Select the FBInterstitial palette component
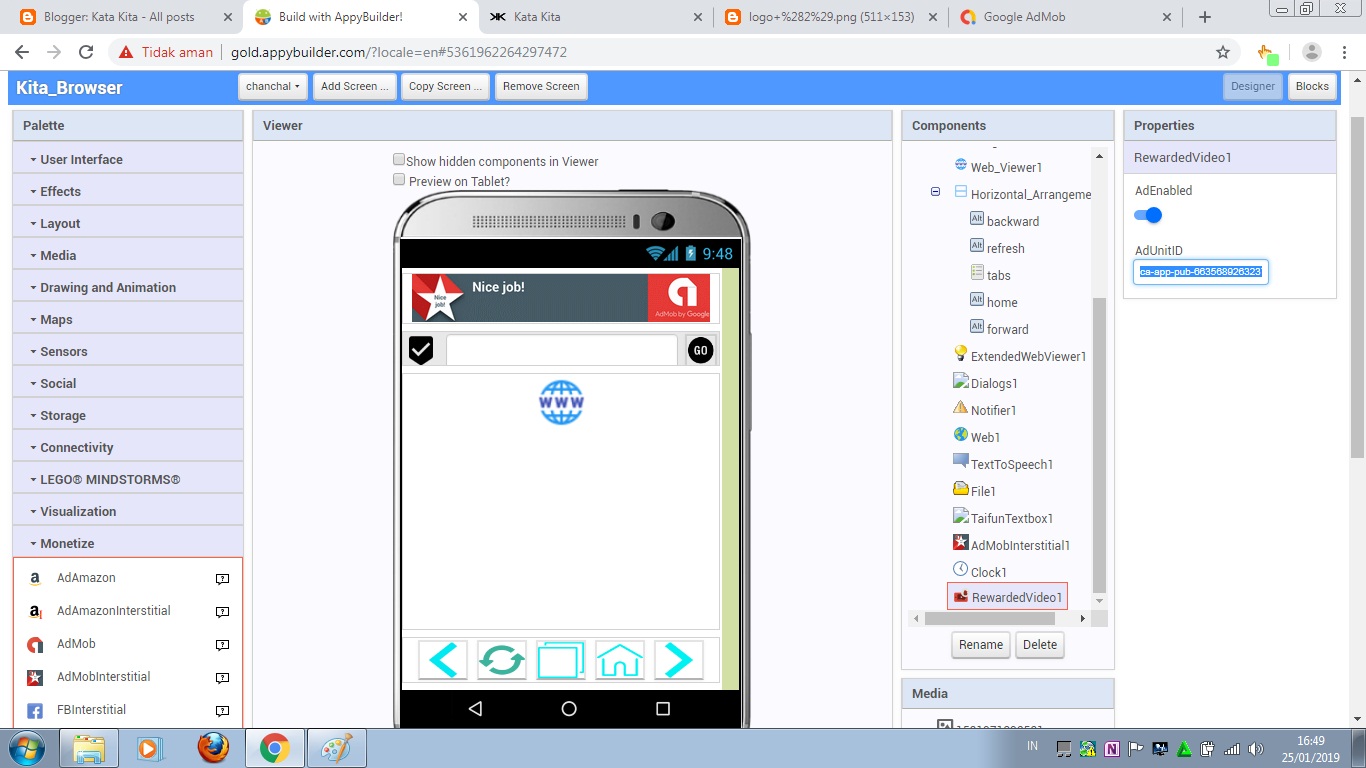Viewport: 1366px width, 768px height. point(91,710)
